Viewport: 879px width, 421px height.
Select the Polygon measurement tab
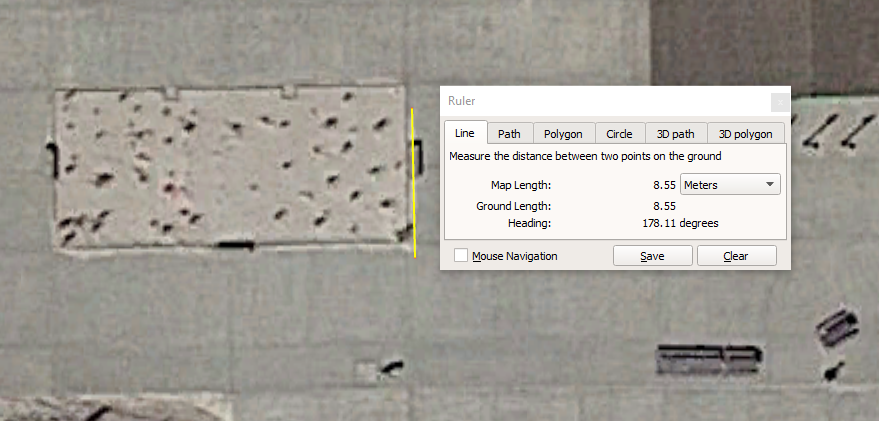(x=563, y=134)
